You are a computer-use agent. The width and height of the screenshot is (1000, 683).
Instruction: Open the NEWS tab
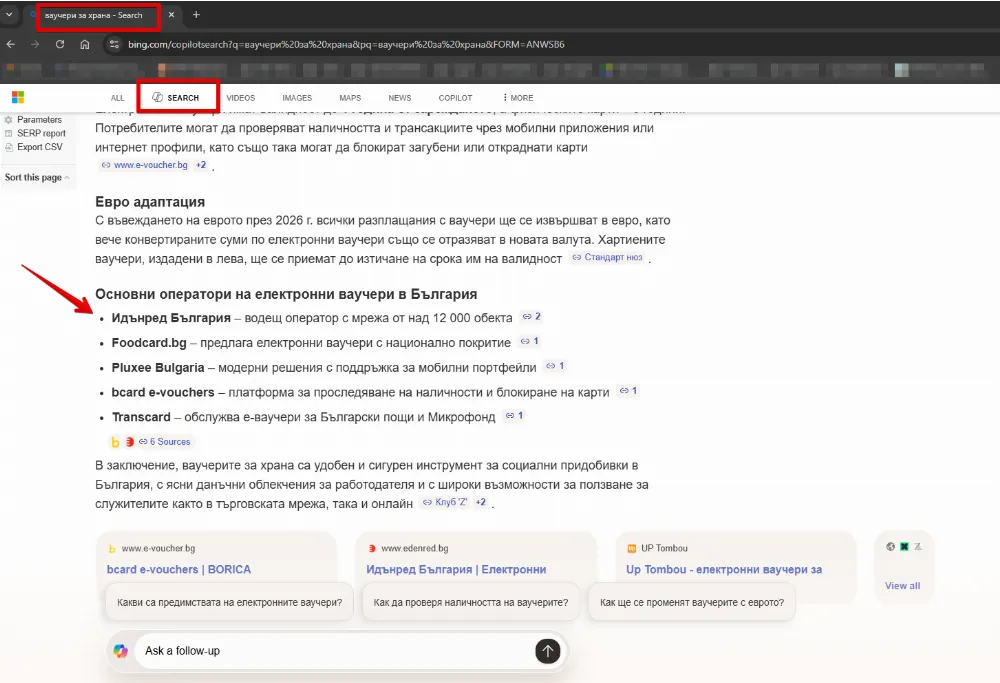(x=400, y=98)
